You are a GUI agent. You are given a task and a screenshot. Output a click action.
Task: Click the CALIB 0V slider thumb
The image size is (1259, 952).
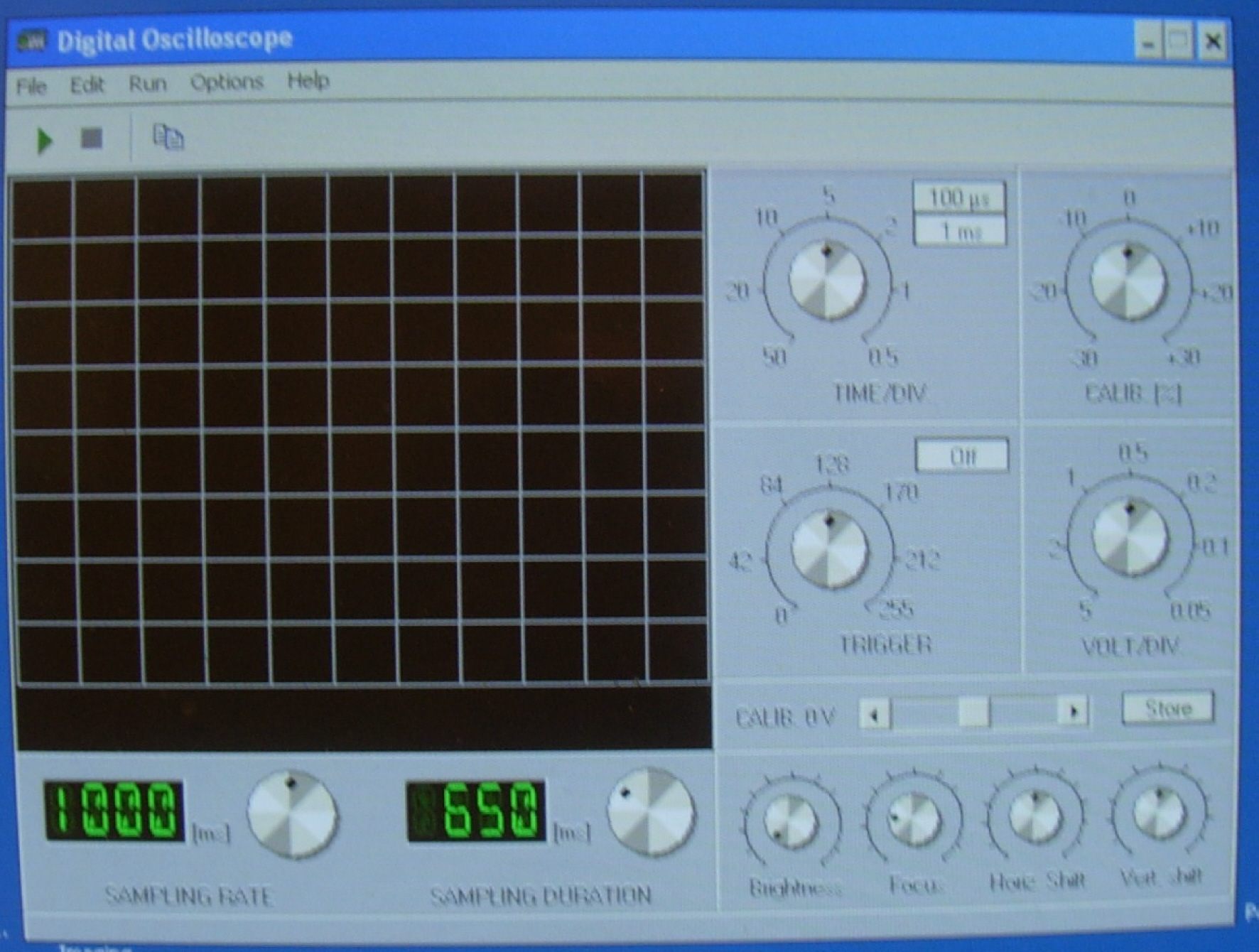[x=973, y=712]
